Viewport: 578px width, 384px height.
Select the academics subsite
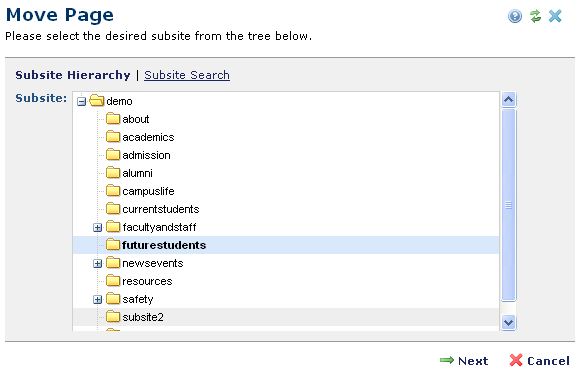coord(148,137)
